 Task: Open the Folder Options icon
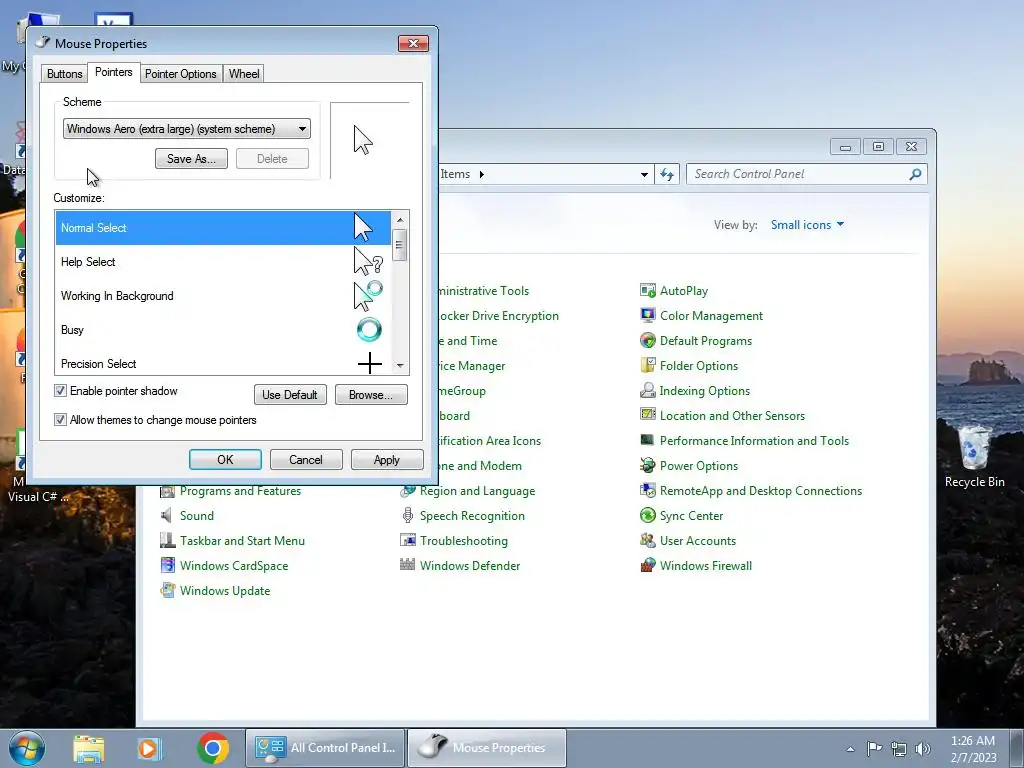click(647, 365)
